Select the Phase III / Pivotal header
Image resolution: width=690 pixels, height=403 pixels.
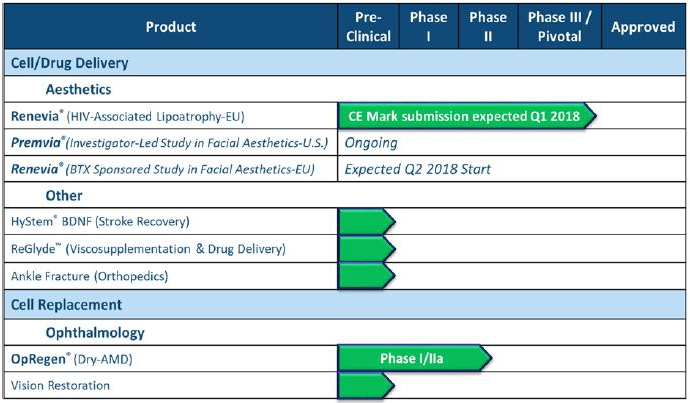click(x=560, y=27)
